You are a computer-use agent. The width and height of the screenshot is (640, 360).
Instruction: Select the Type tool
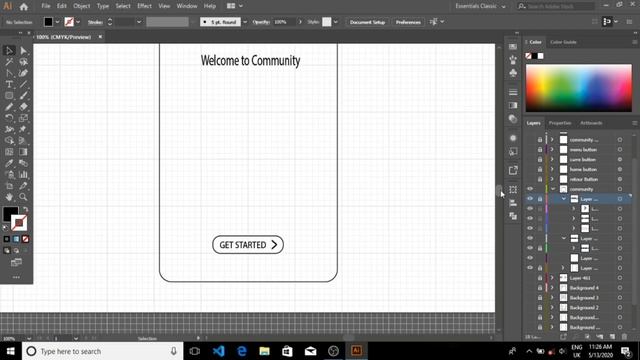pos(9,84)
